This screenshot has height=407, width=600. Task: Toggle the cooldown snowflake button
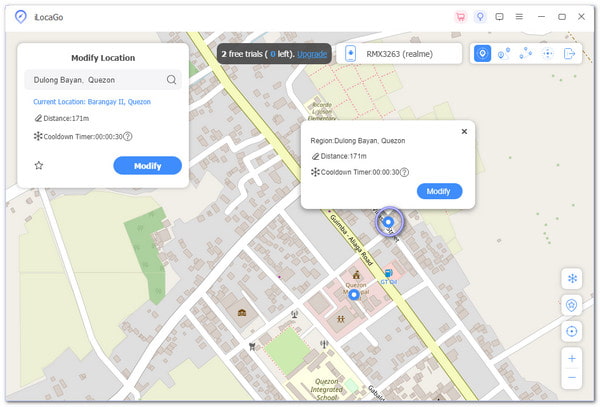pos(572,278)
